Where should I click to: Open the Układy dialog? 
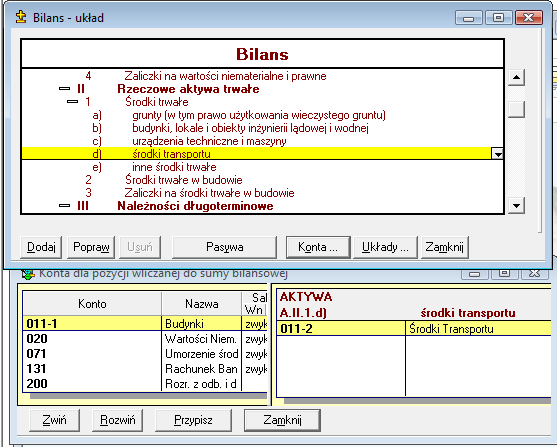tap(385, 247)
